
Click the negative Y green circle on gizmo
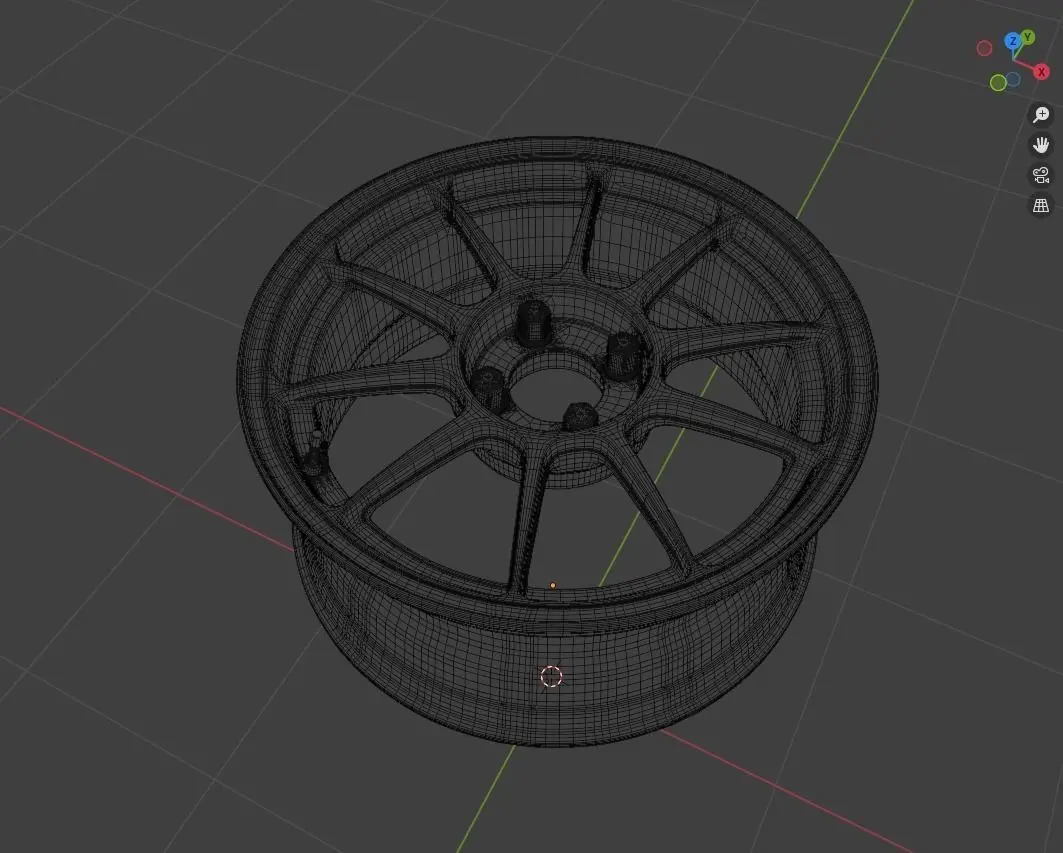[x=998, y=83]
